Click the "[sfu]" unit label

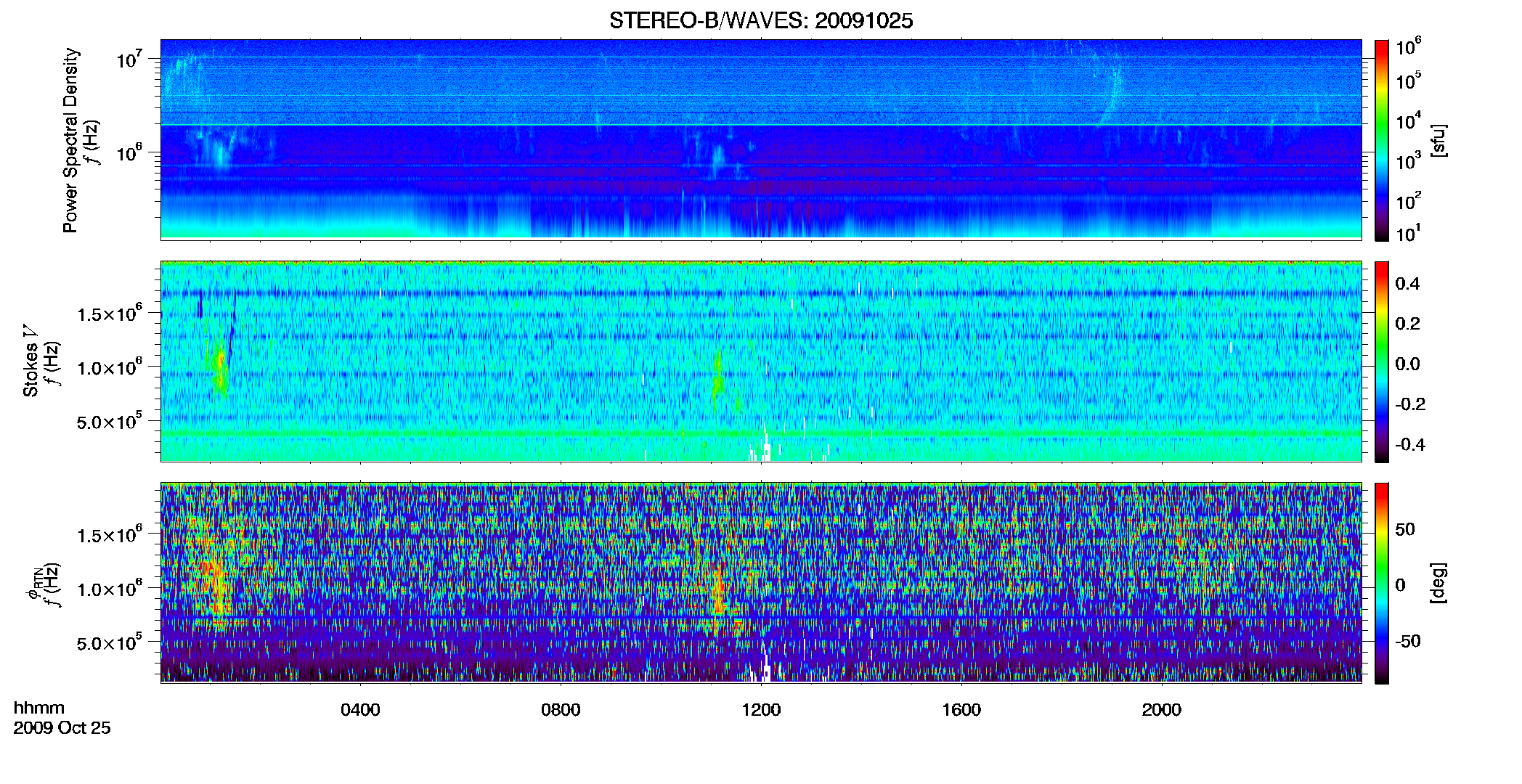1438,141
